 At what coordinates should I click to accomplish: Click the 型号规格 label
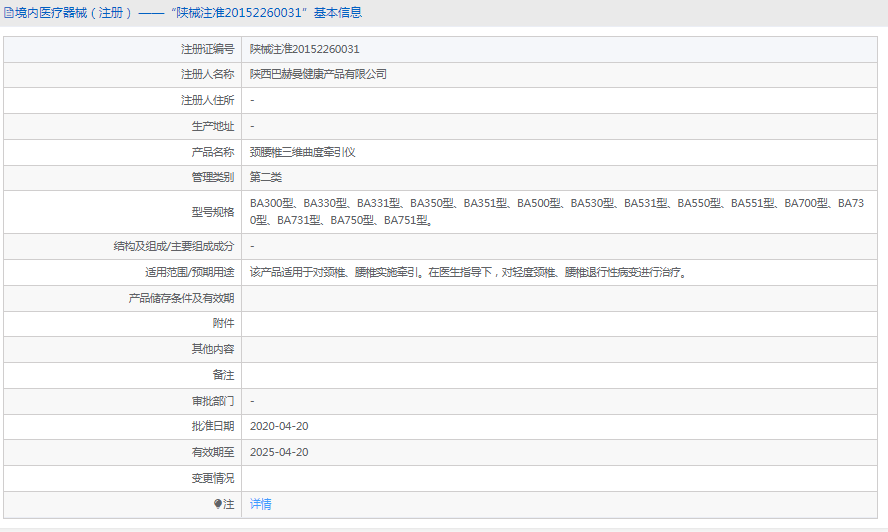point(212,212)
